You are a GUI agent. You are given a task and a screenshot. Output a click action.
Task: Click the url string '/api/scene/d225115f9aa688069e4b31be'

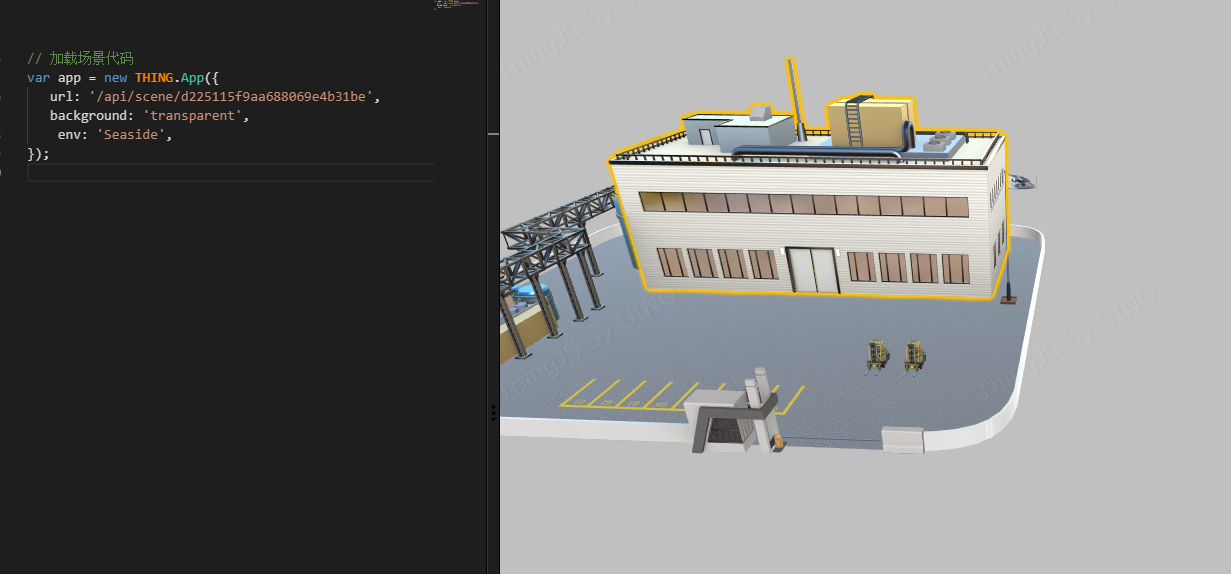231,96
